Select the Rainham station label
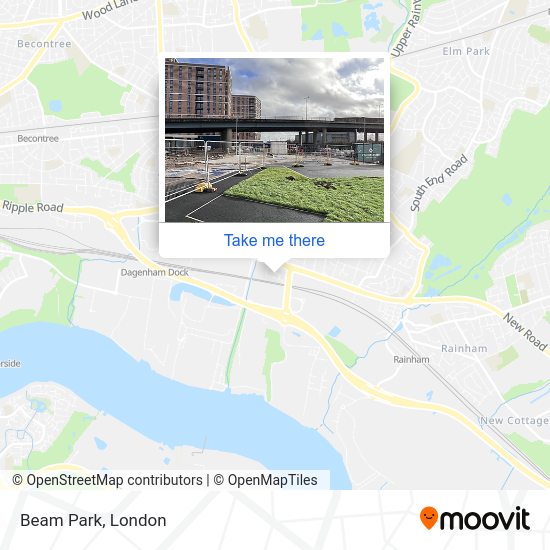The image size is (550, 550). point(411,360)
